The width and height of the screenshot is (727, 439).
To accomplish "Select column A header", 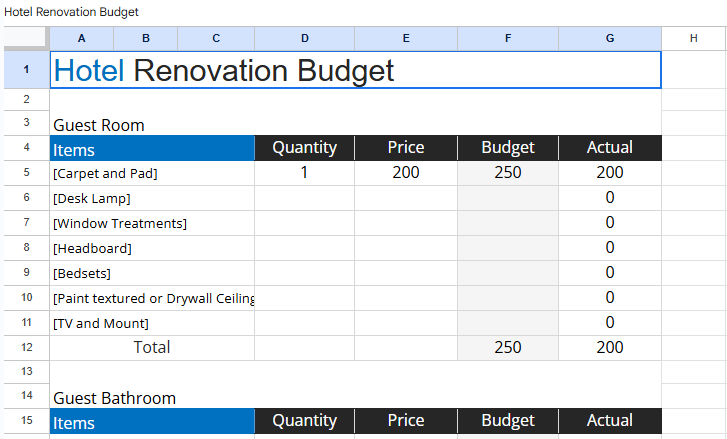I will tap(81, 38).
